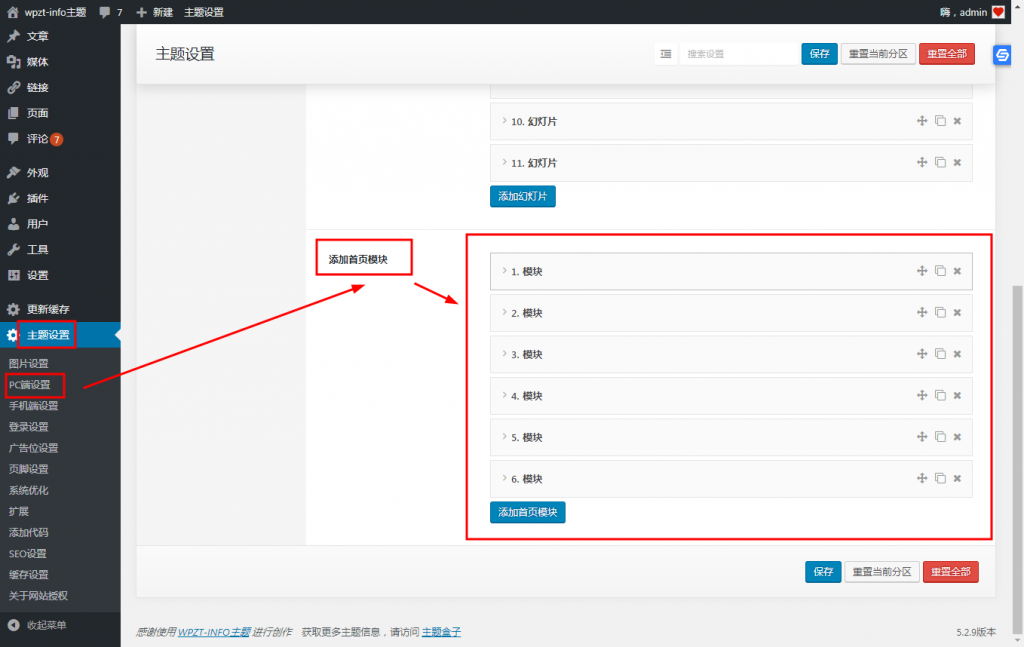Open the 主题盒子 footer link
This screenshot has width=1024, height=647.
pyautogui.click(x=441, y=632)
